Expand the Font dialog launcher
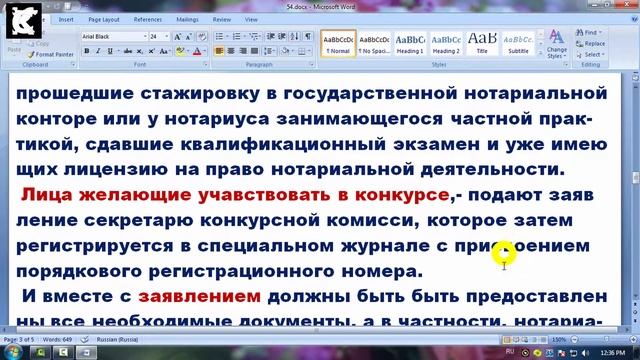The height and width of the screenshot is (360, 640). (205, 64)
